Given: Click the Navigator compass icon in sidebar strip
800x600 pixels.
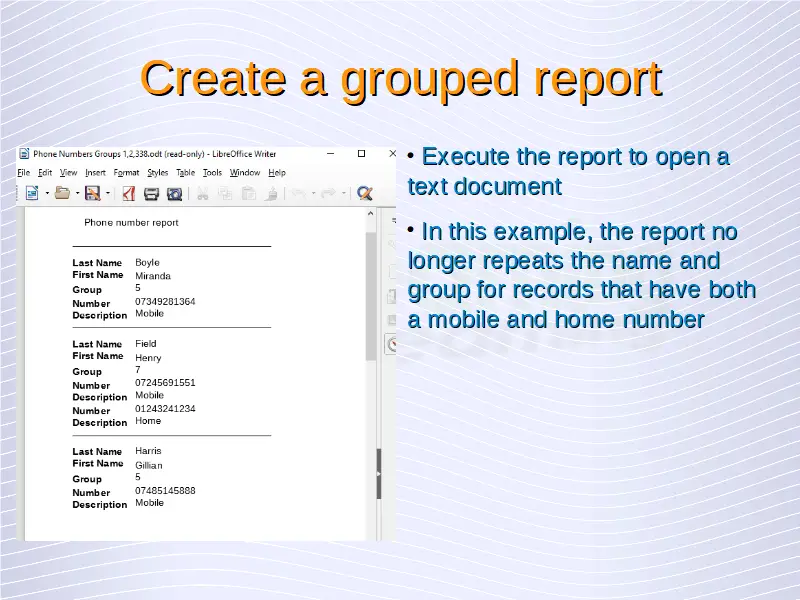Looking at the screenshot, I should click(x=392, y=345).
